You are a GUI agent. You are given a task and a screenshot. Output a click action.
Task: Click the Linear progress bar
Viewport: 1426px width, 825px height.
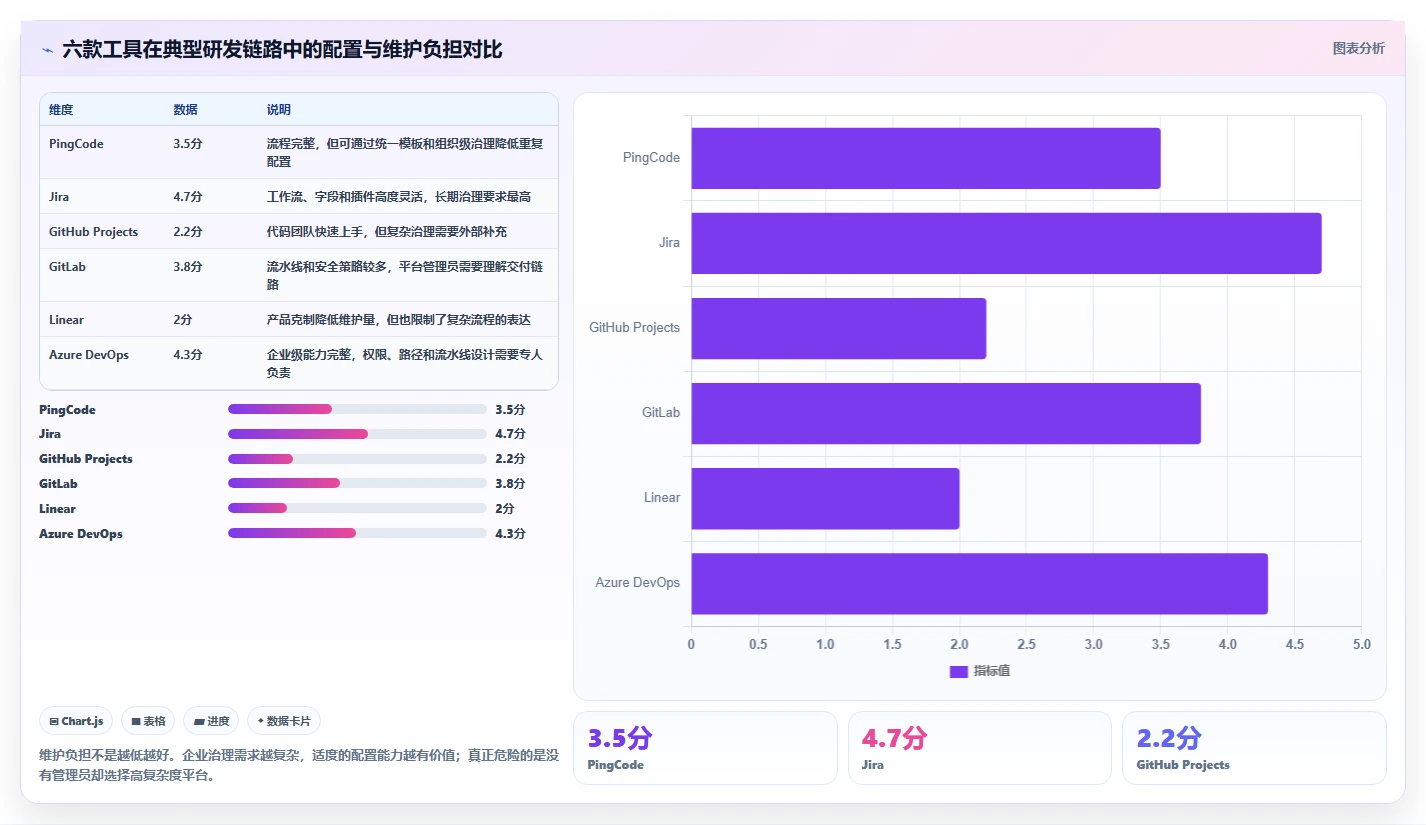[357, 508]
